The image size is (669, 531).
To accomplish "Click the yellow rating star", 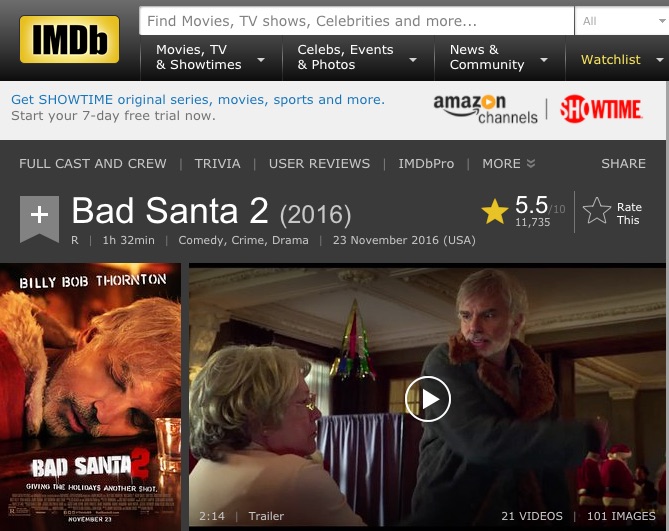I will click(494, 212).
